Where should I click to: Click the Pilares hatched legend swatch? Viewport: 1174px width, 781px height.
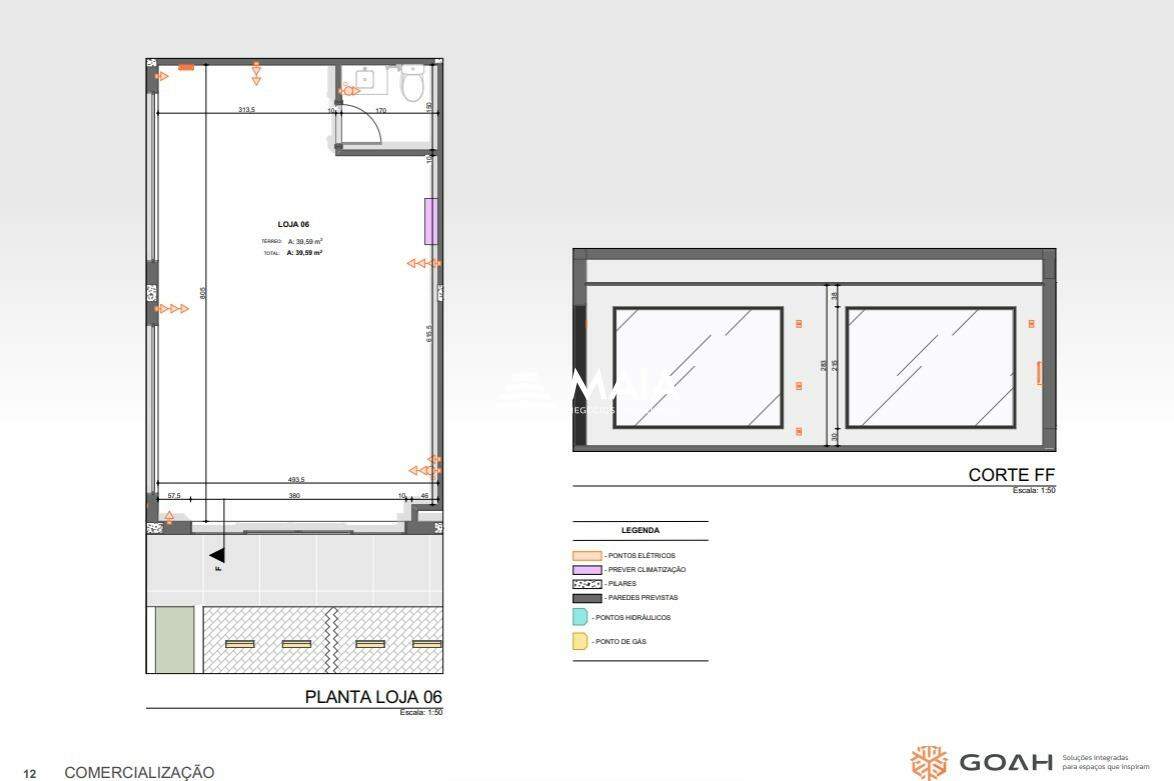[x=587, y=584]
